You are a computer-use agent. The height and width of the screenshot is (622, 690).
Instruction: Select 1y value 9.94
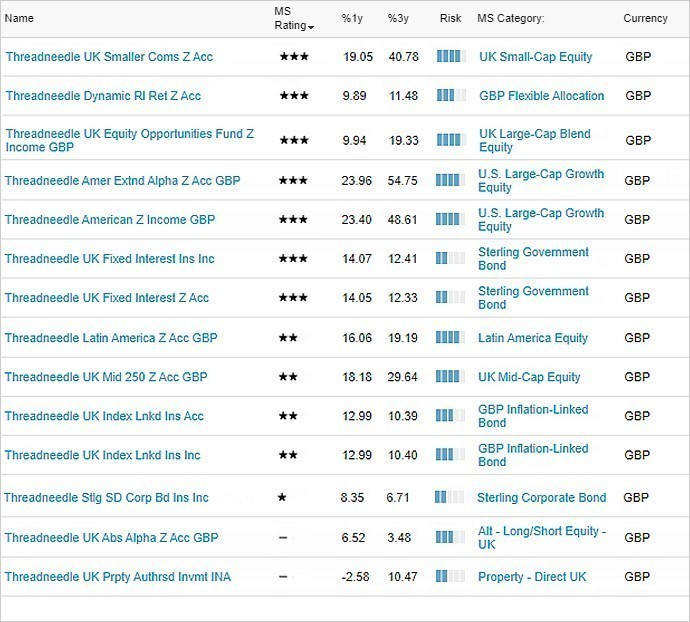click(x=354, y=140)
